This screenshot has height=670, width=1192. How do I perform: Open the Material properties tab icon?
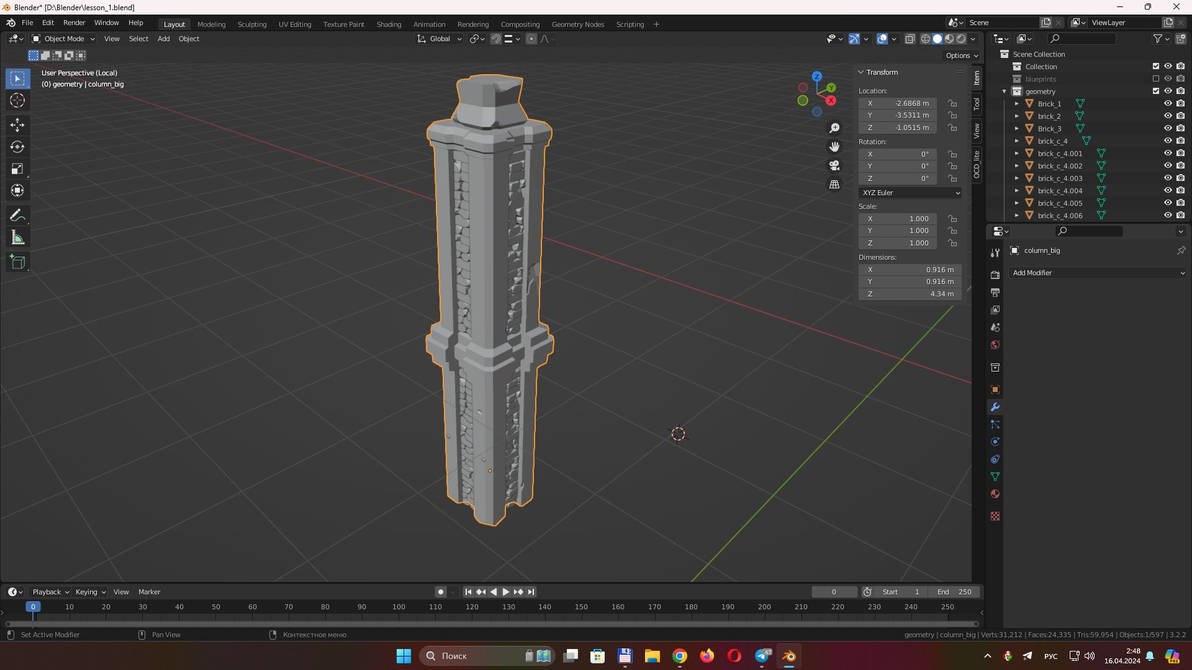pyautogui.click(x=995, y=494)
